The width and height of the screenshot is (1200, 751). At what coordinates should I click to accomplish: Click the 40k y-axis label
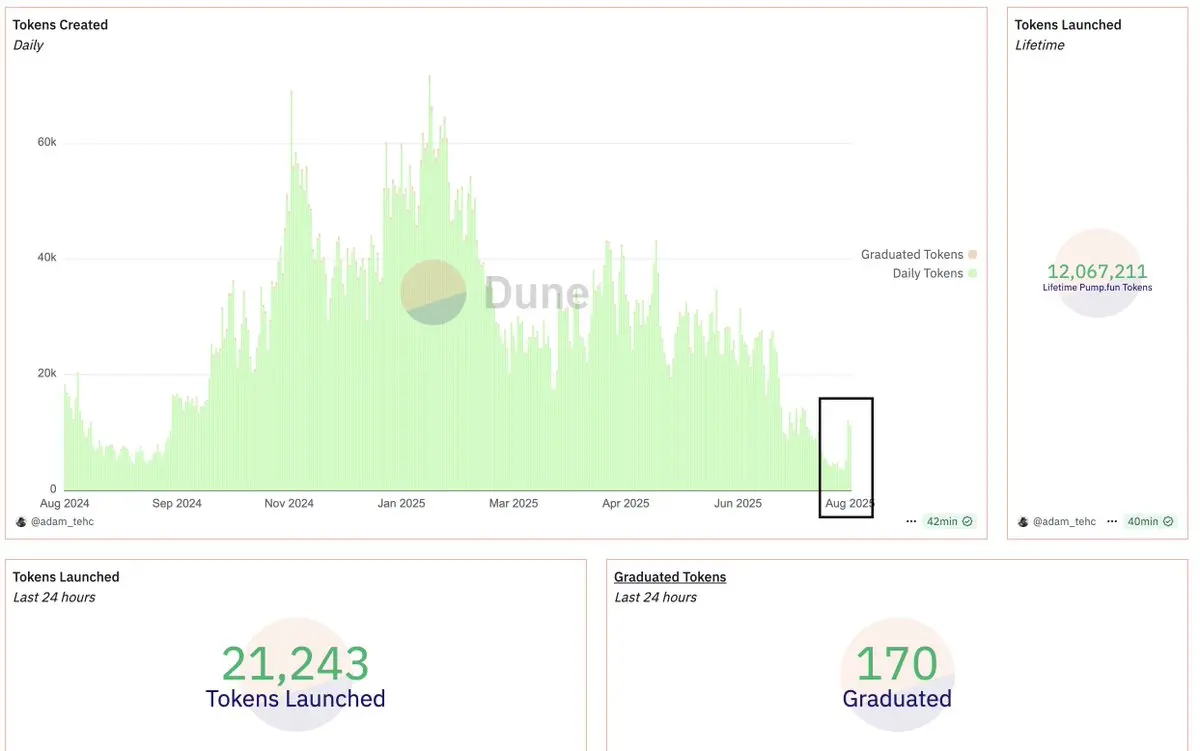click(47, 258)
